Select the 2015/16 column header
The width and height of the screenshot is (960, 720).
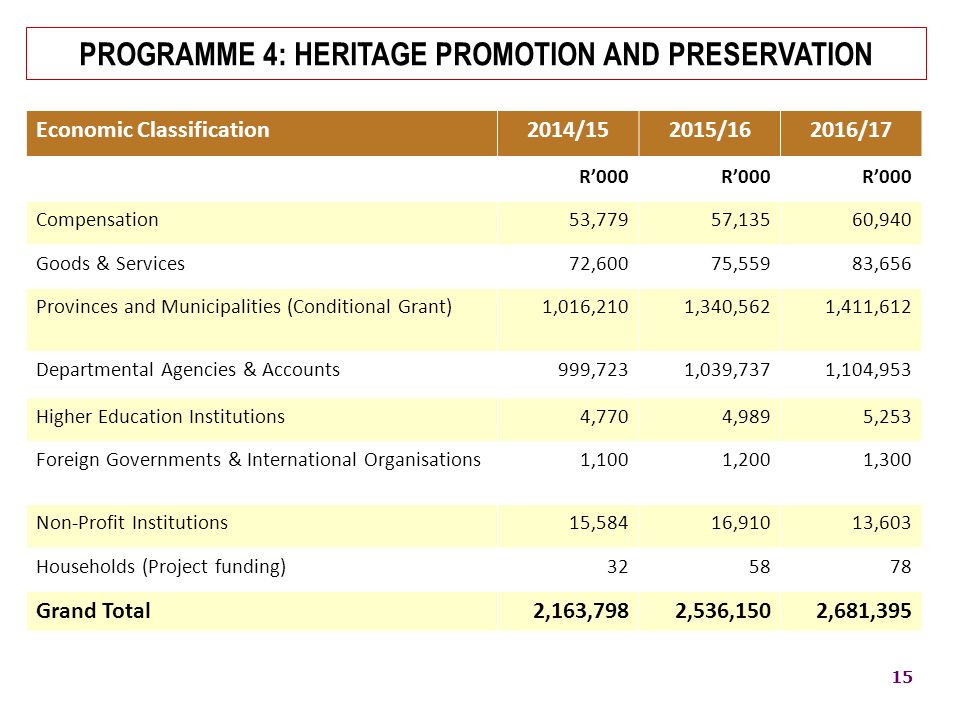710,133
